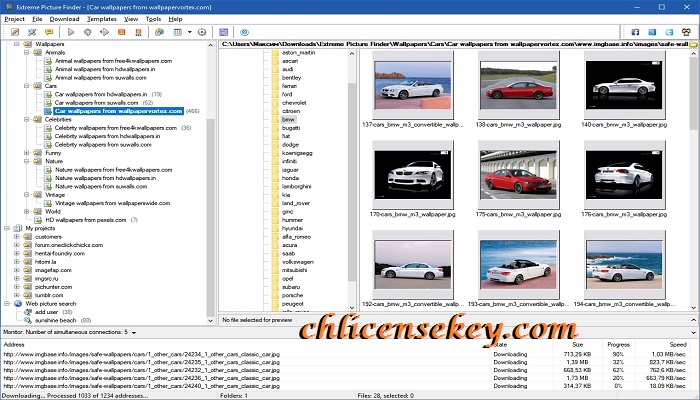Select thumbnail 138-cars_bmw_m3_wallpaper.jpg
700x400 pixels.
518,85
